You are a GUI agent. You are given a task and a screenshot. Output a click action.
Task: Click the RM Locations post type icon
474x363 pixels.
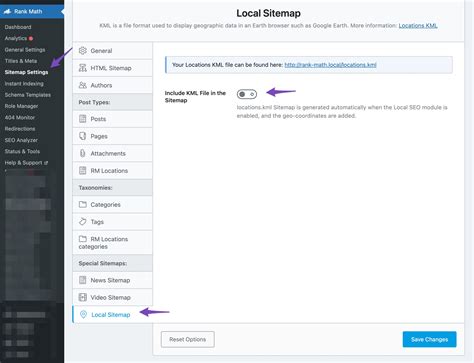83,171
